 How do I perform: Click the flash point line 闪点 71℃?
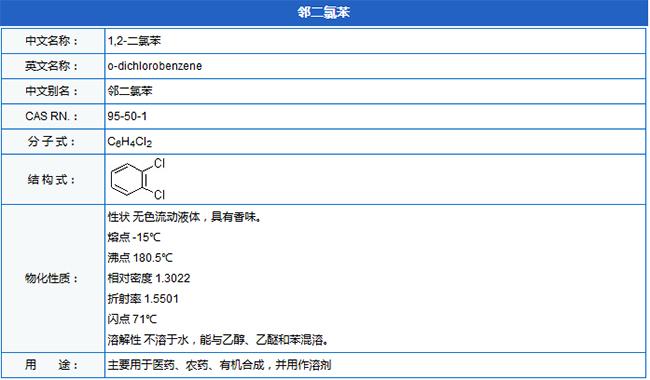(x=132, y=319)
